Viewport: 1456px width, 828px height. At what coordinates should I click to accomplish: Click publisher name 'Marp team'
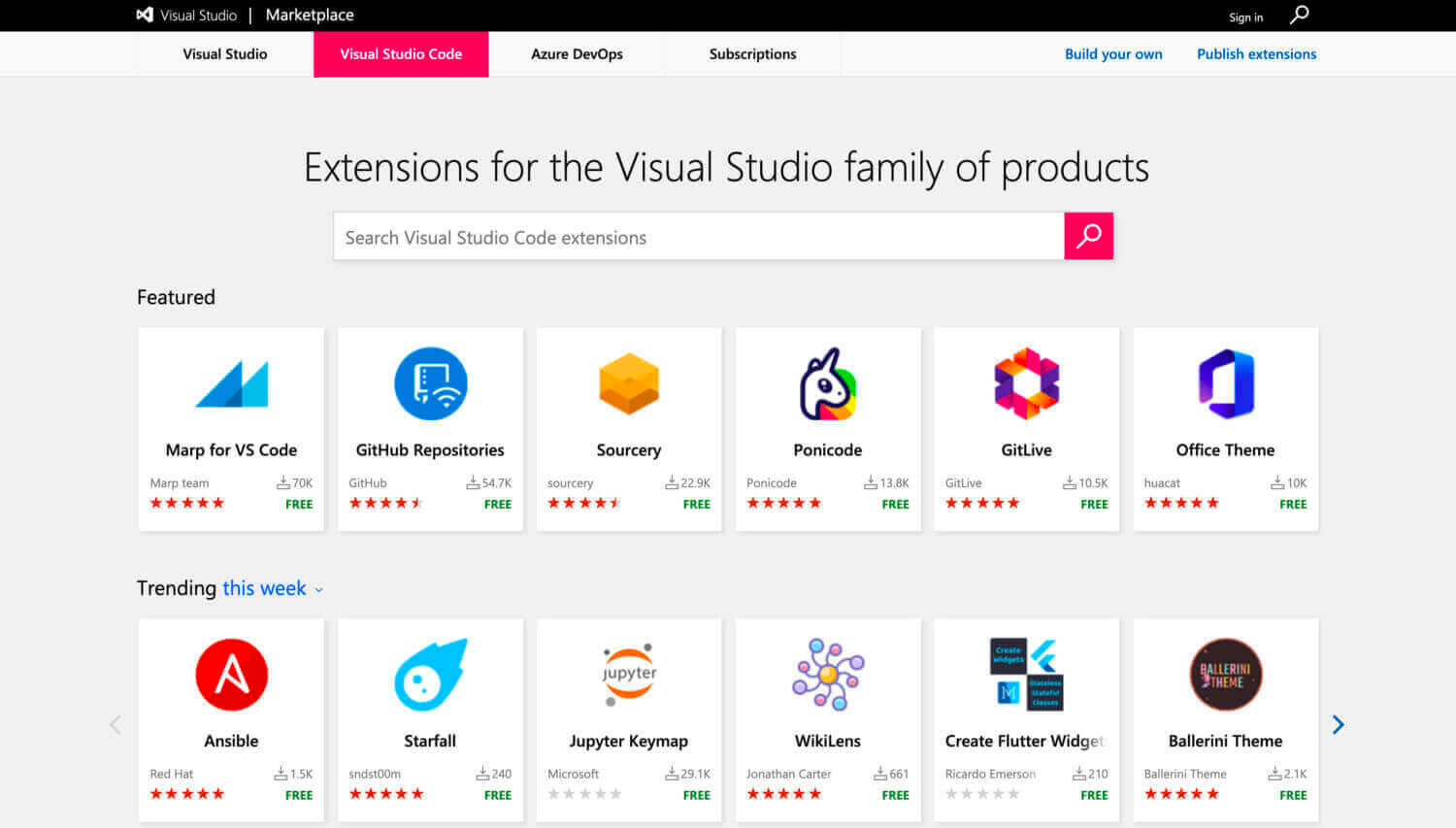180,482
